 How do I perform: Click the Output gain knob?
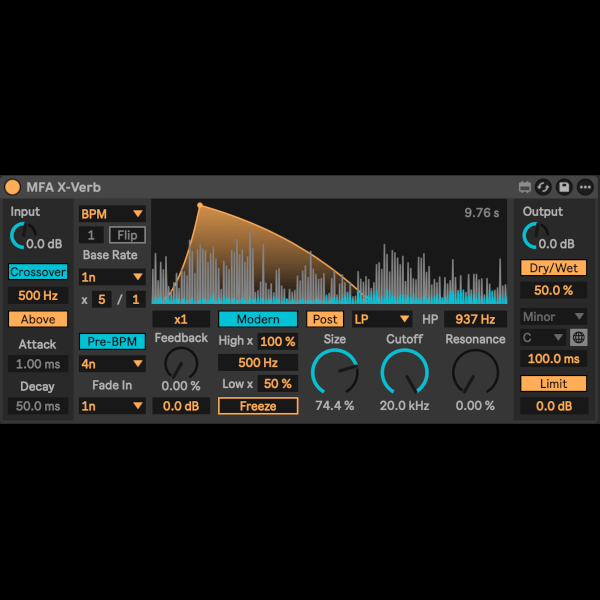533,236
